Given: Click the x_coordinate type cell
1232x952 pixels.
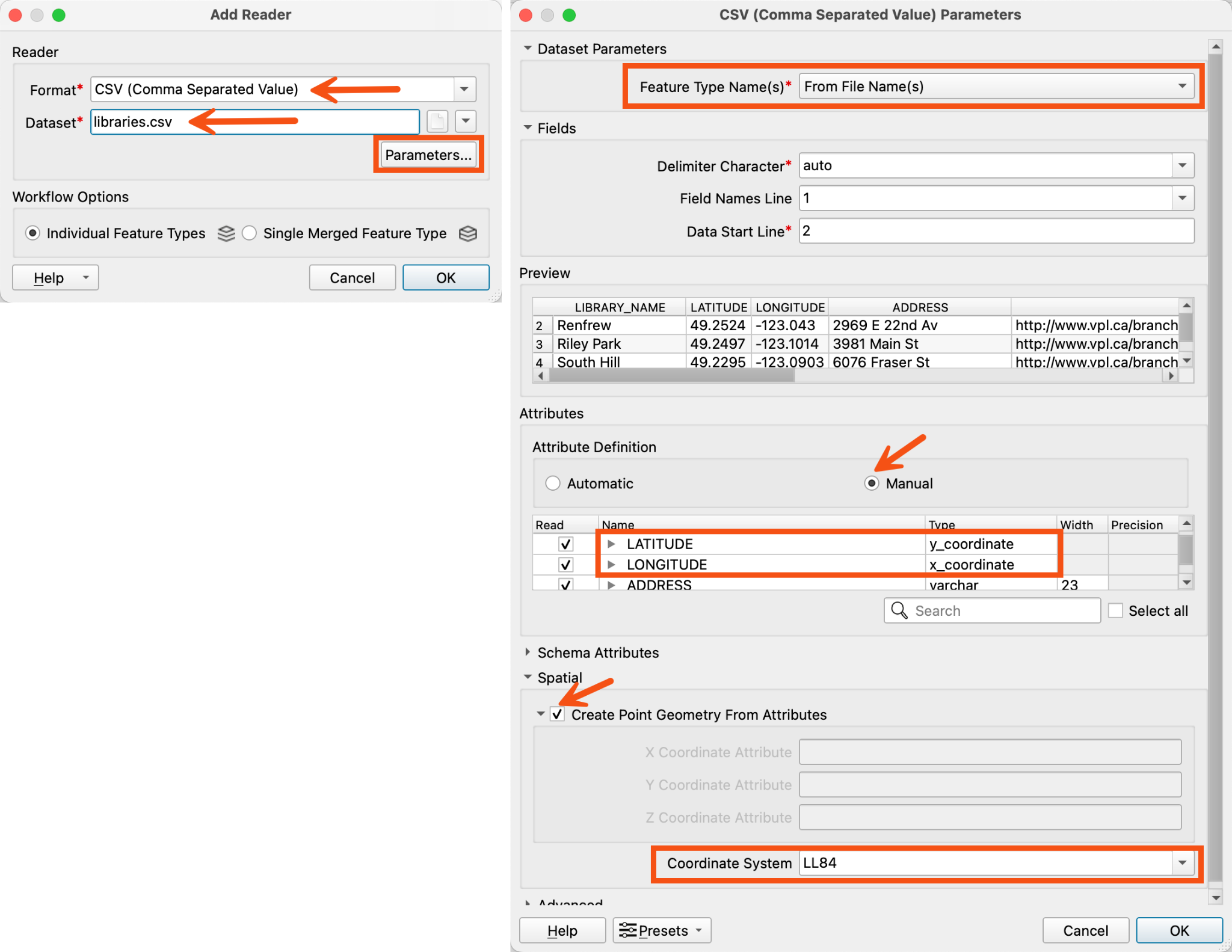Looking at the screenshot, I should click(991, 565).
